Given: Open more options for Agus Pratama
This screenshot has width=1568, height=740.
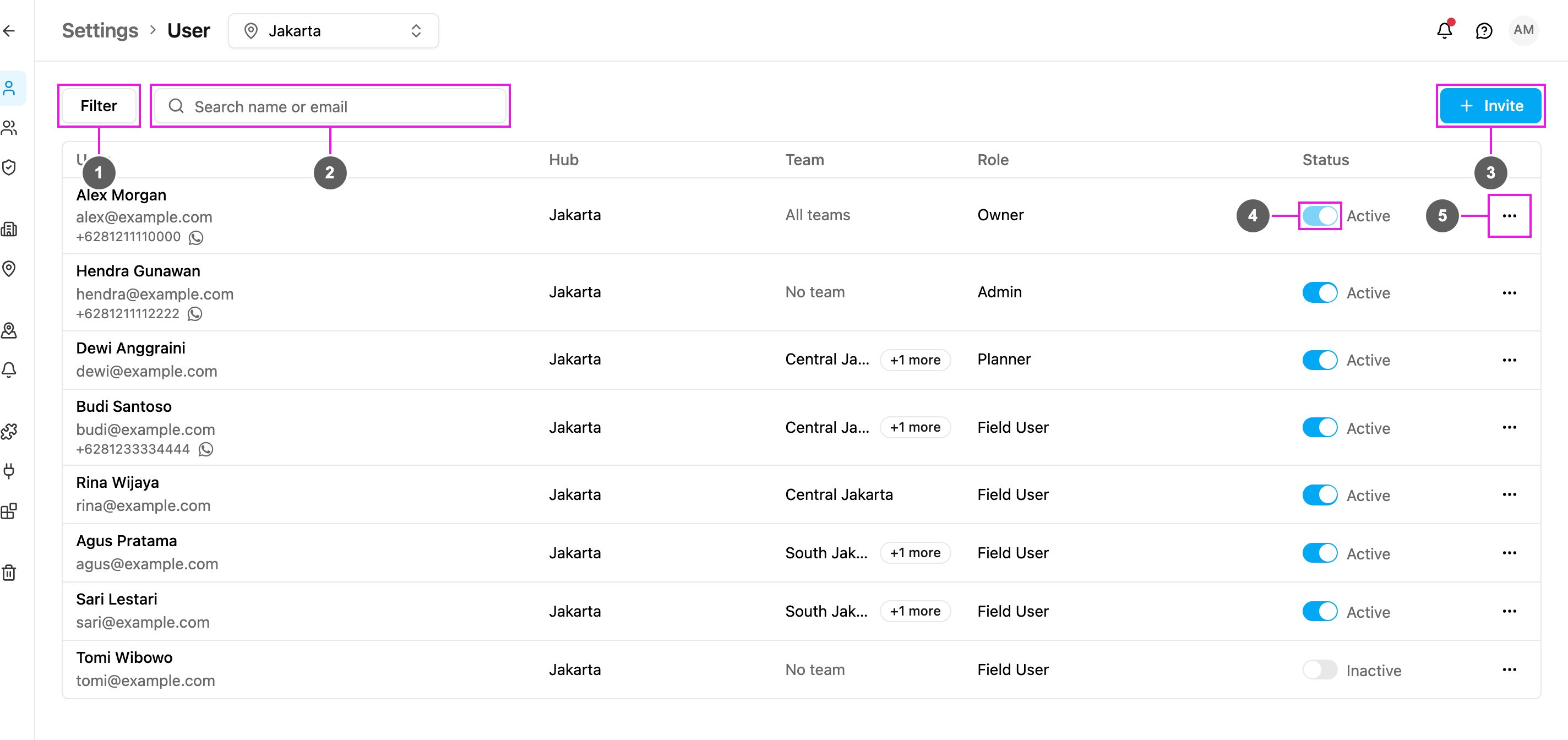Looking at the screenshot, I should pyautogui.click(x=1509, y=553).
